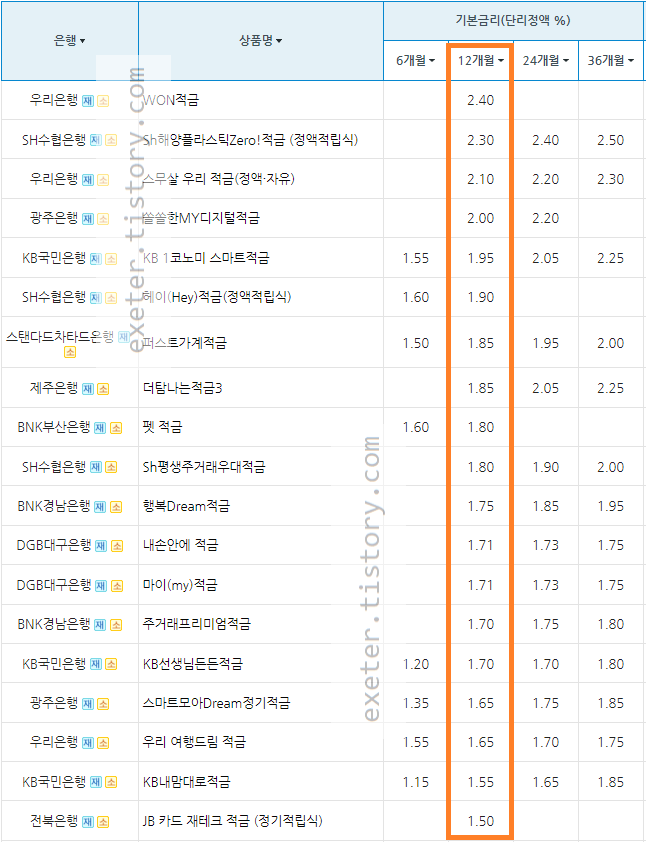Viewport: 646px width, 842px height.
Task: Click 12-month rate 1.50 for JB 카드 재테크 적금
Action: pos(481,822)
